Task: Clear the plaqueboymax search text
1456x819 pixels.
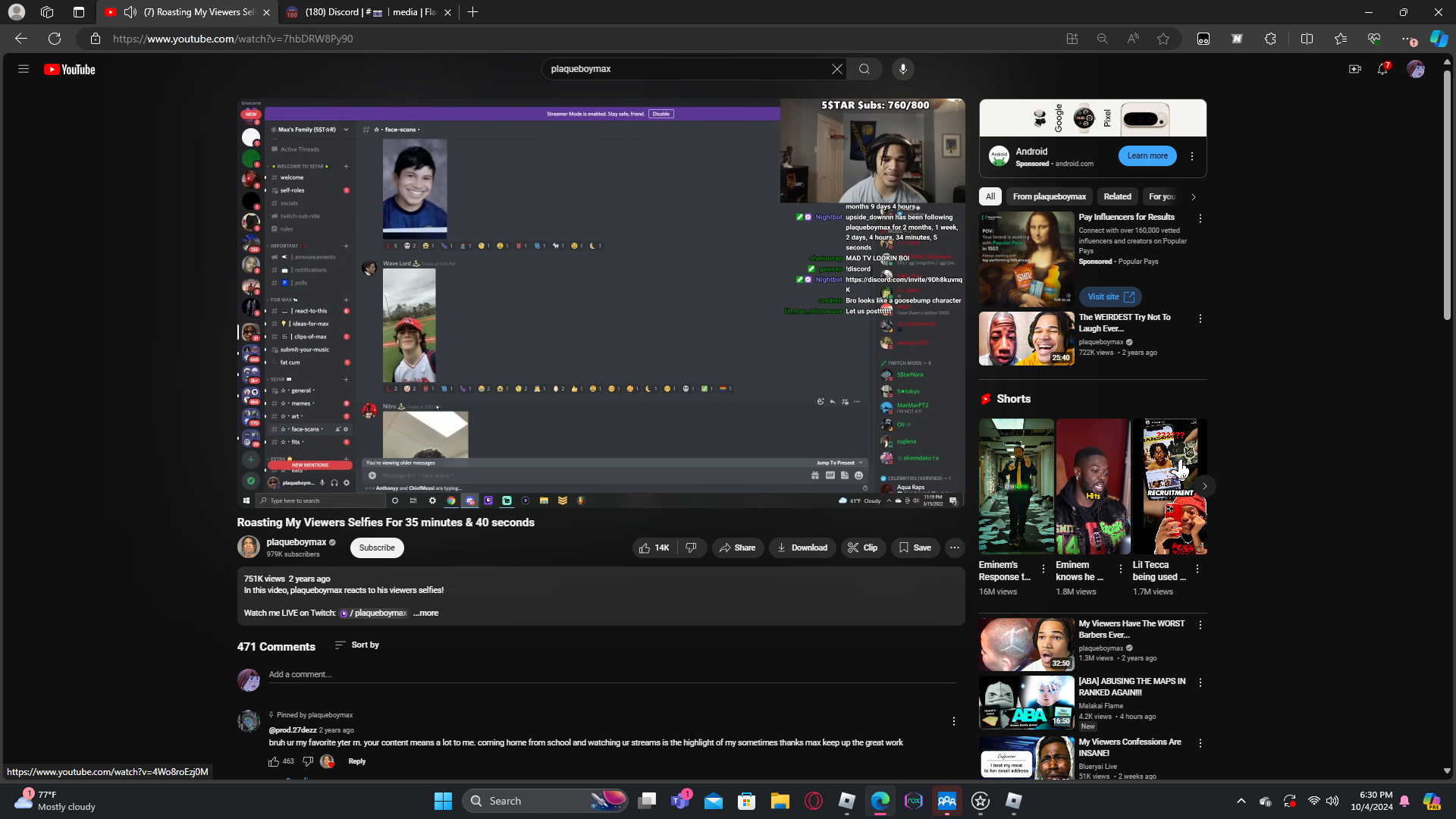Action: pos(836,69)
